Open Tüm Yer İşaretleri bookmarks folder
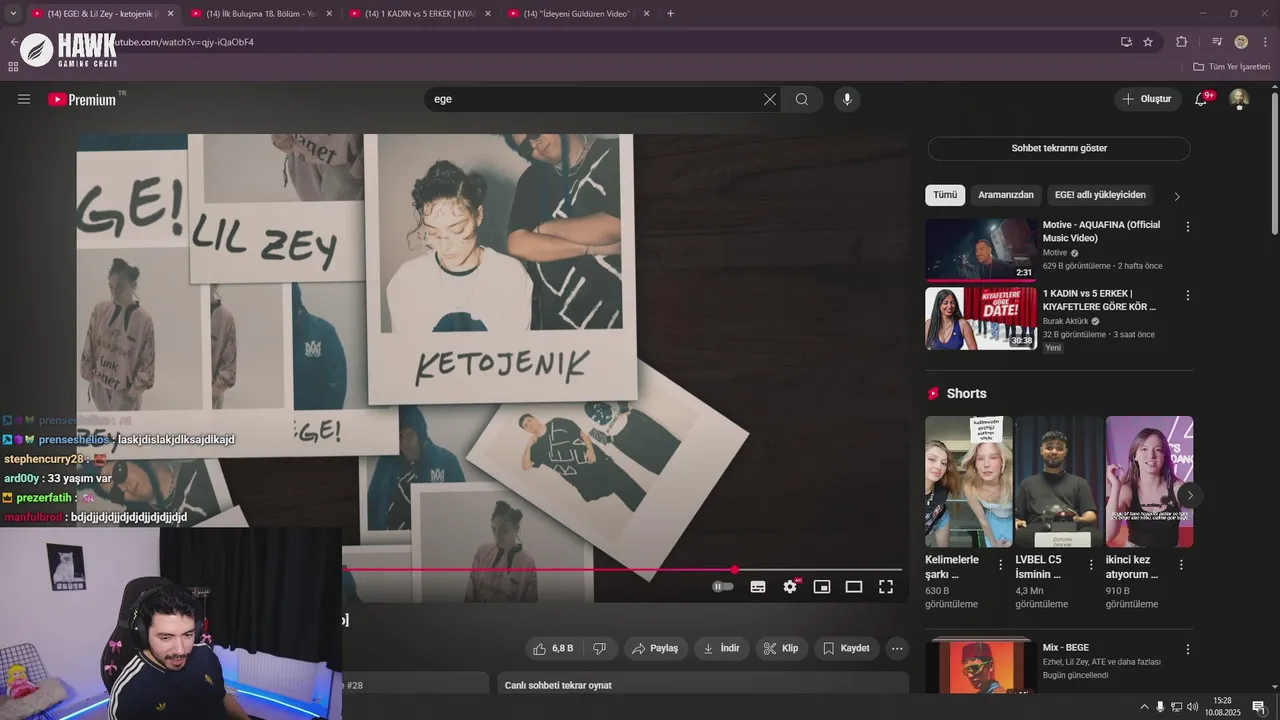 click(x=1231, y=66)
